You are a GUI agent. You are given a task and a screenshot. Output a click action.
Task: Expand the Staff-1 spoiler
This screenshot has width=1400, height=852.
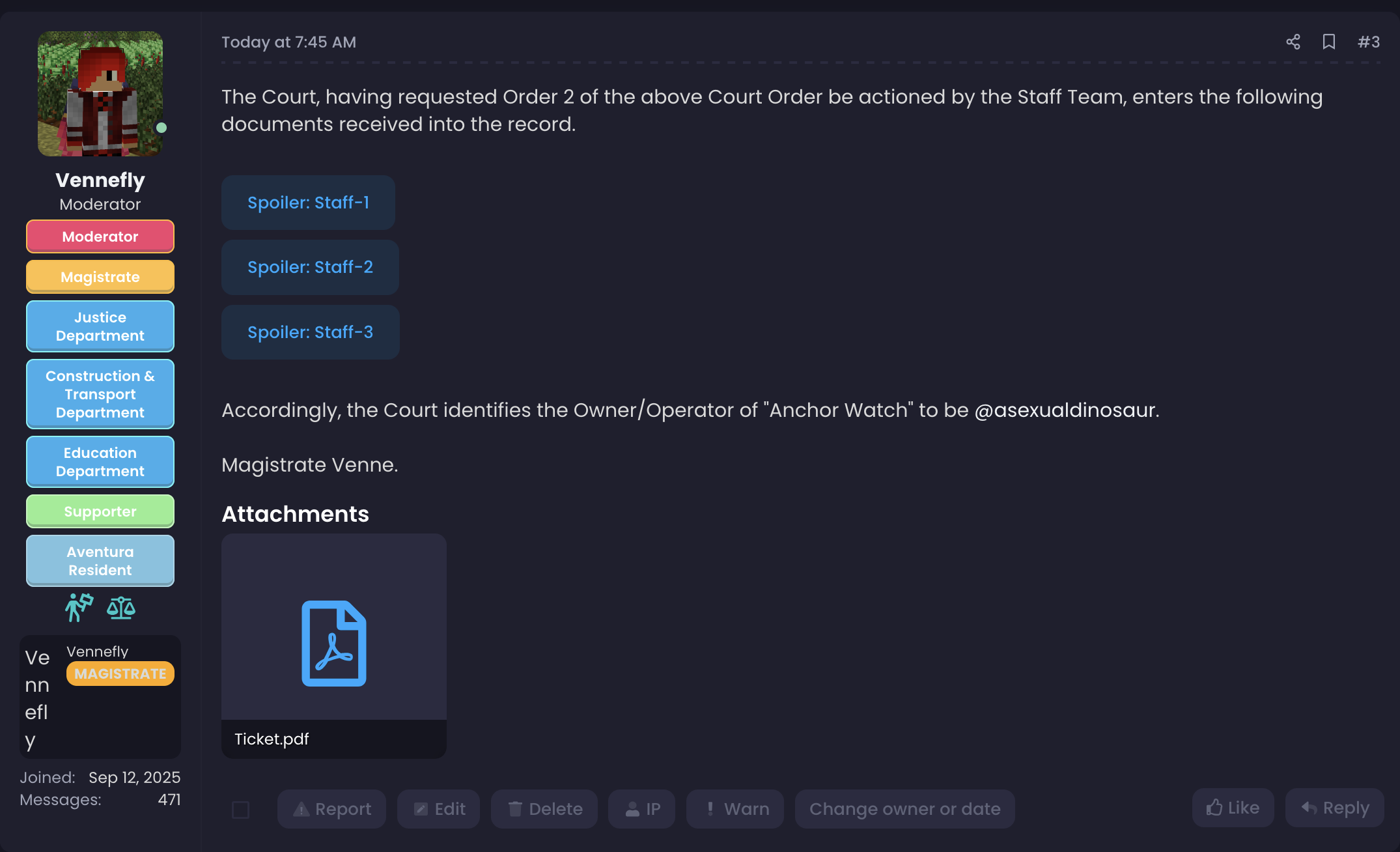coord(308,203)
